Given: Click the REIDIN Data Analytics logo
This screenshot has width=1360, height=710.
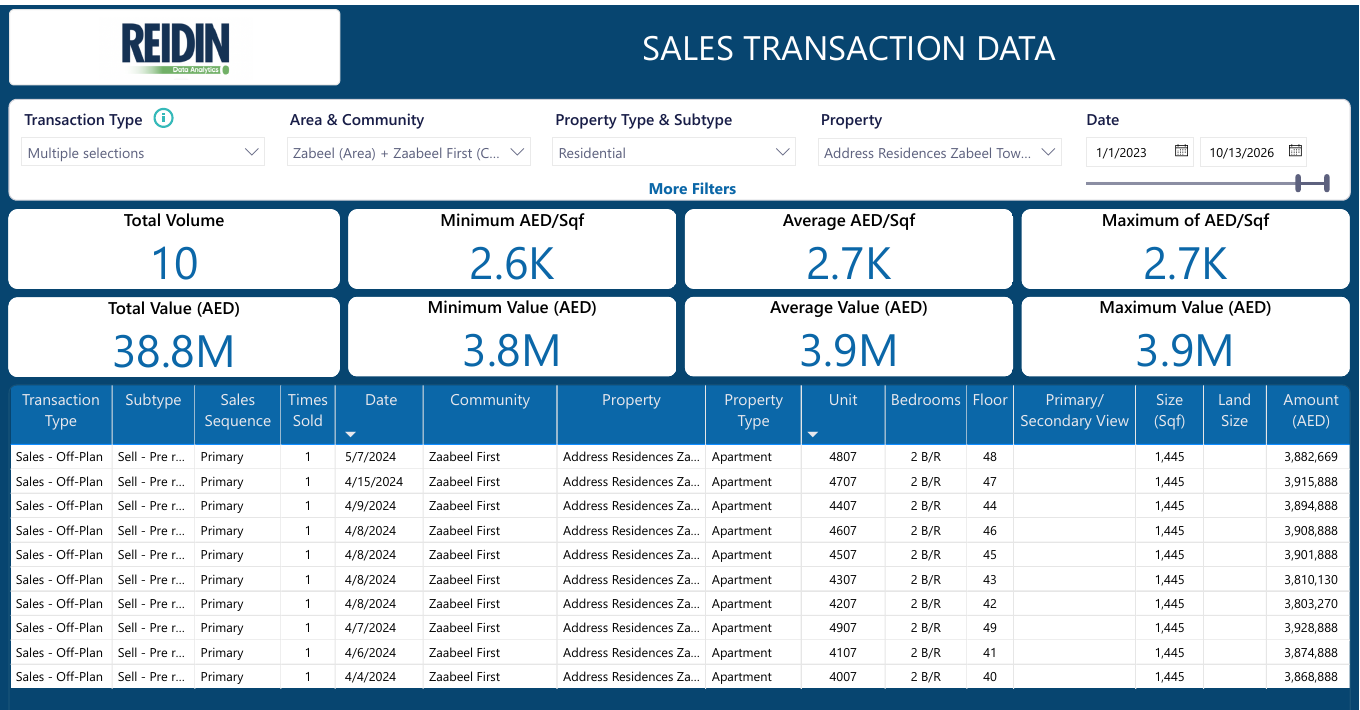Looking at the screenshot, I should [x=175, y=48].
